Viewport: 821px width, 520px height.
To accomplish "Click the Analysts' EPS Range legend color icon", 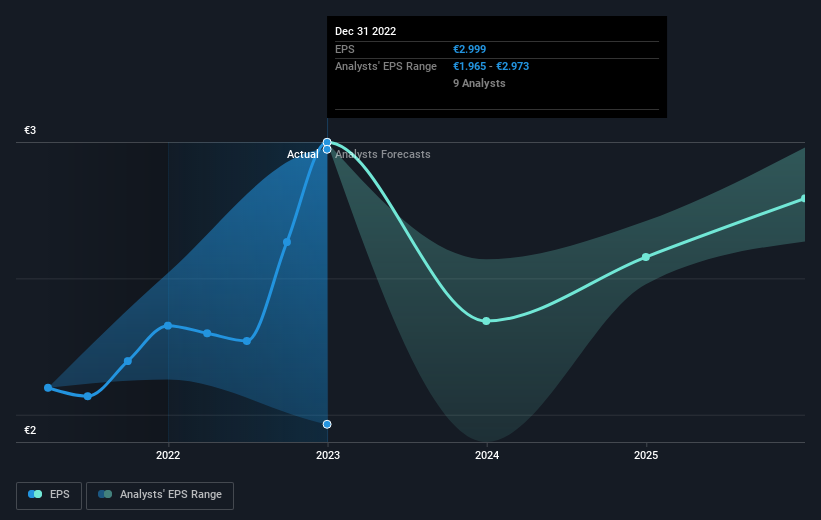I will pyautogui.click(x=105, y=494).
